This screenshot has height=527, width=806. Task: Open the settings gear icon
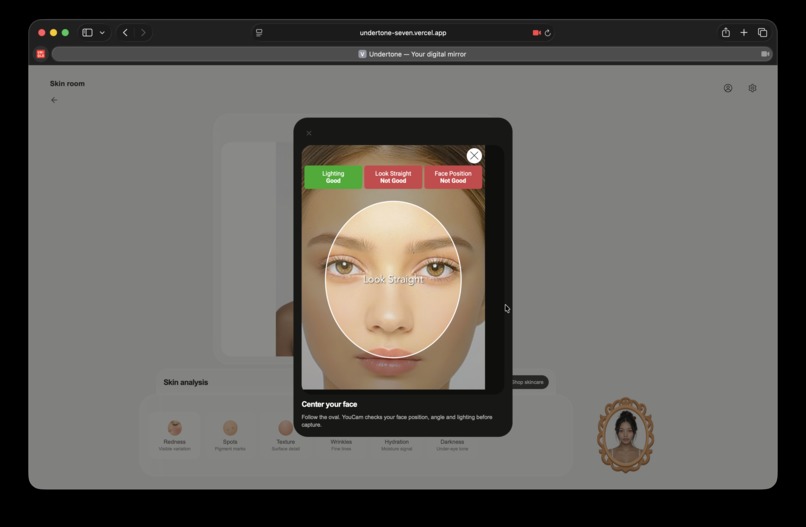pos(753,88)
